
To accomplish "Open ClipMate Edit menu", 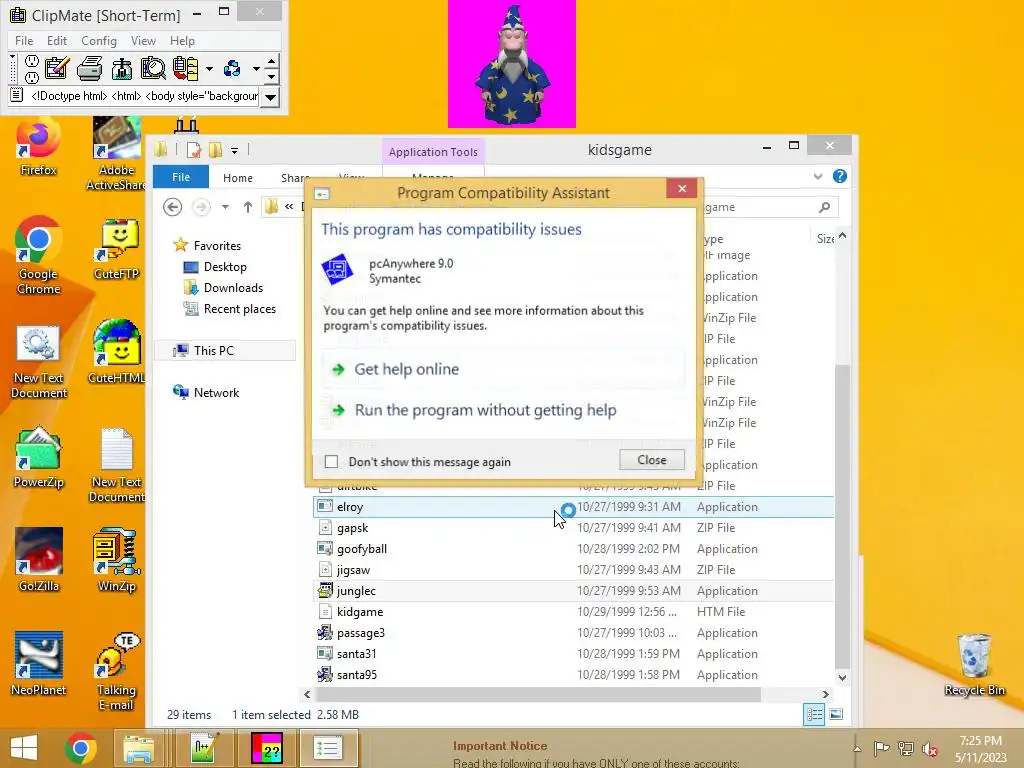I will [57, 40].
